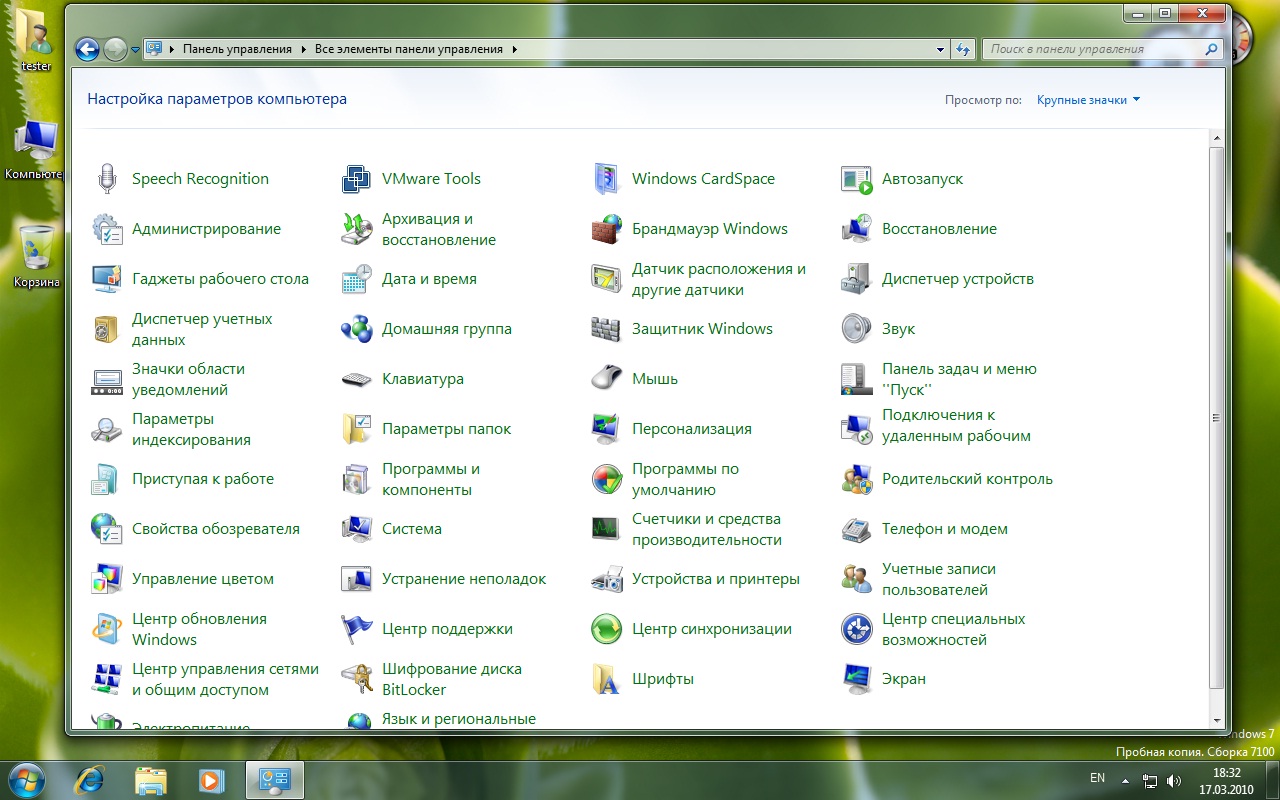This screenshot has height=800, width=1280.
Task: Click the Панель управления breadcrumb
Action: (x=237, y=49)
